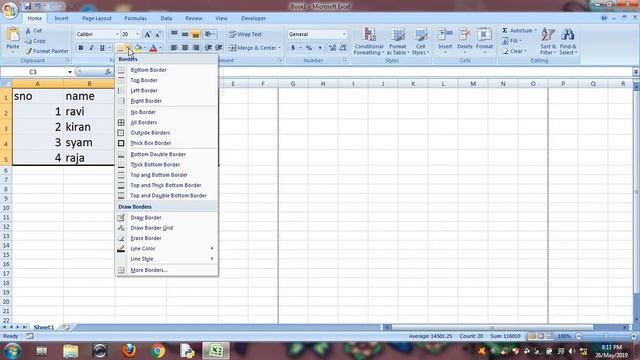Toggle Align Text Right
The height and width of the screenshot is (360, 640).
click(x=196, y=48)
